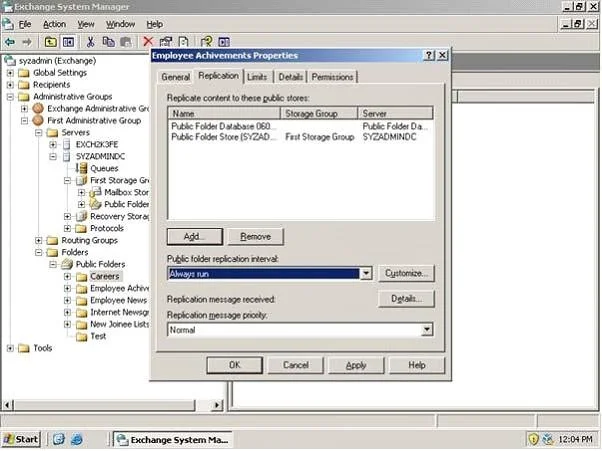This screenshot has width=602, height=451.
Task: Click the Properties toolbar icon
Action: pos(166,41)
